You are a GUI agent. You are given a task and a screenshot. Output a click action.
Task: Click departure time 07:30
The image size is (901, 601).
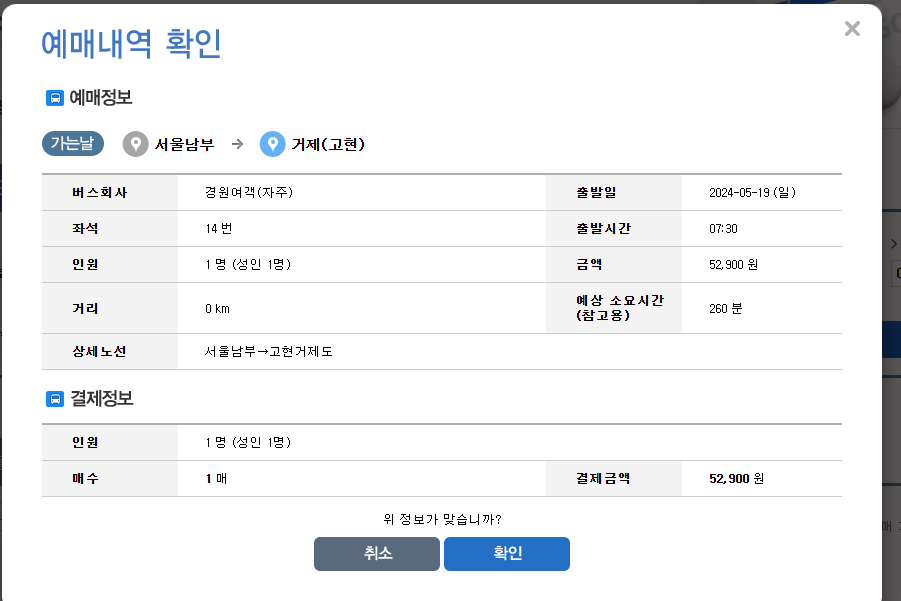pyautogui.click(x=723, y=229)
